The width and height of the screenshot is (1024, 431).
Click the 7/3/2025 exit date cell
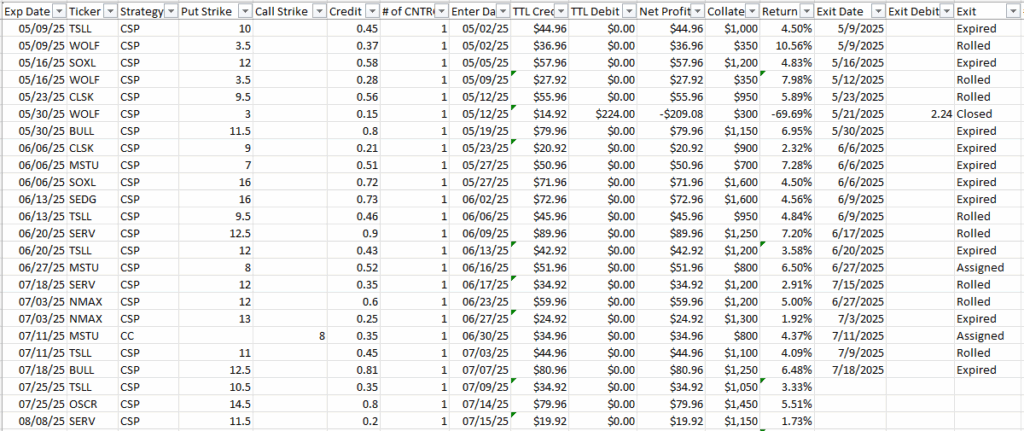coord(851,318)
